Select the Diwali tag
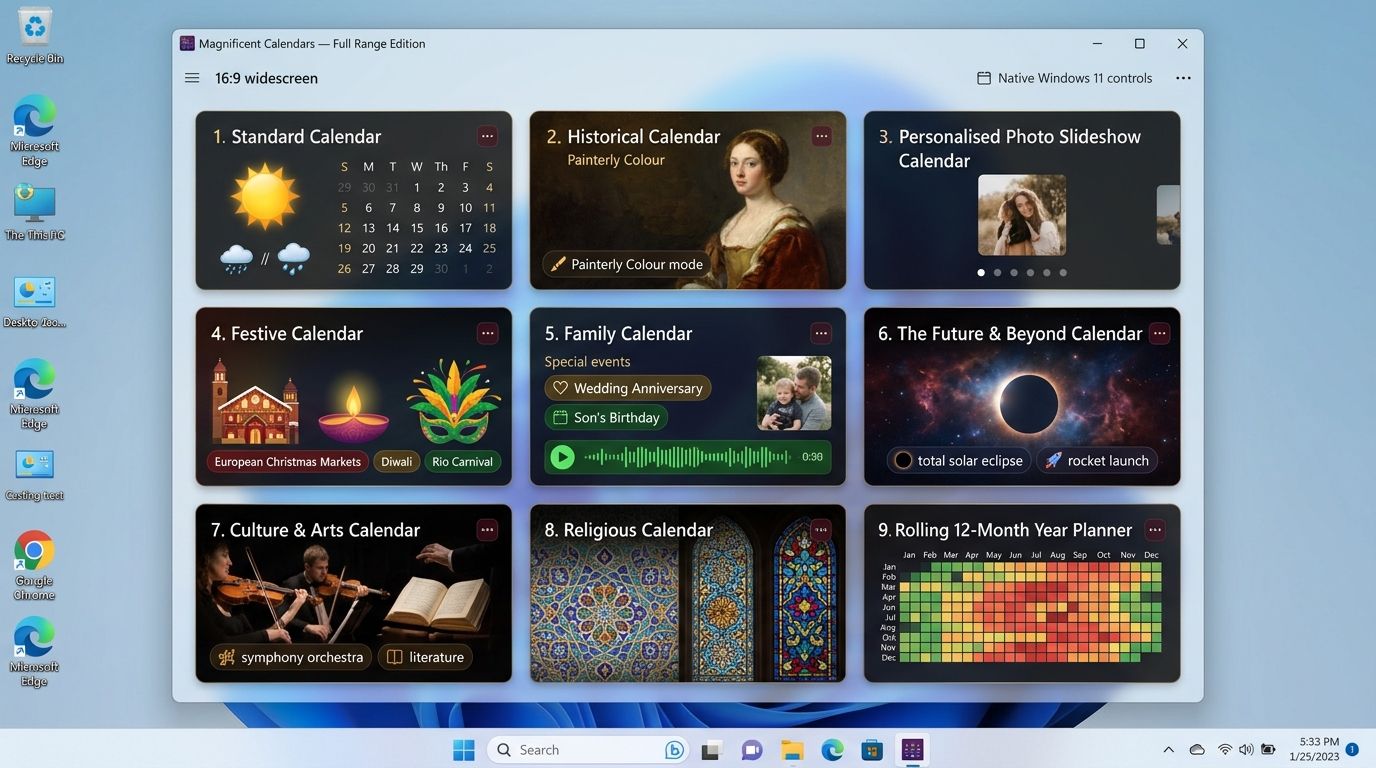The height and width of the screenshot is (768, 1376). pyautogui.click(x=396, y=462)
